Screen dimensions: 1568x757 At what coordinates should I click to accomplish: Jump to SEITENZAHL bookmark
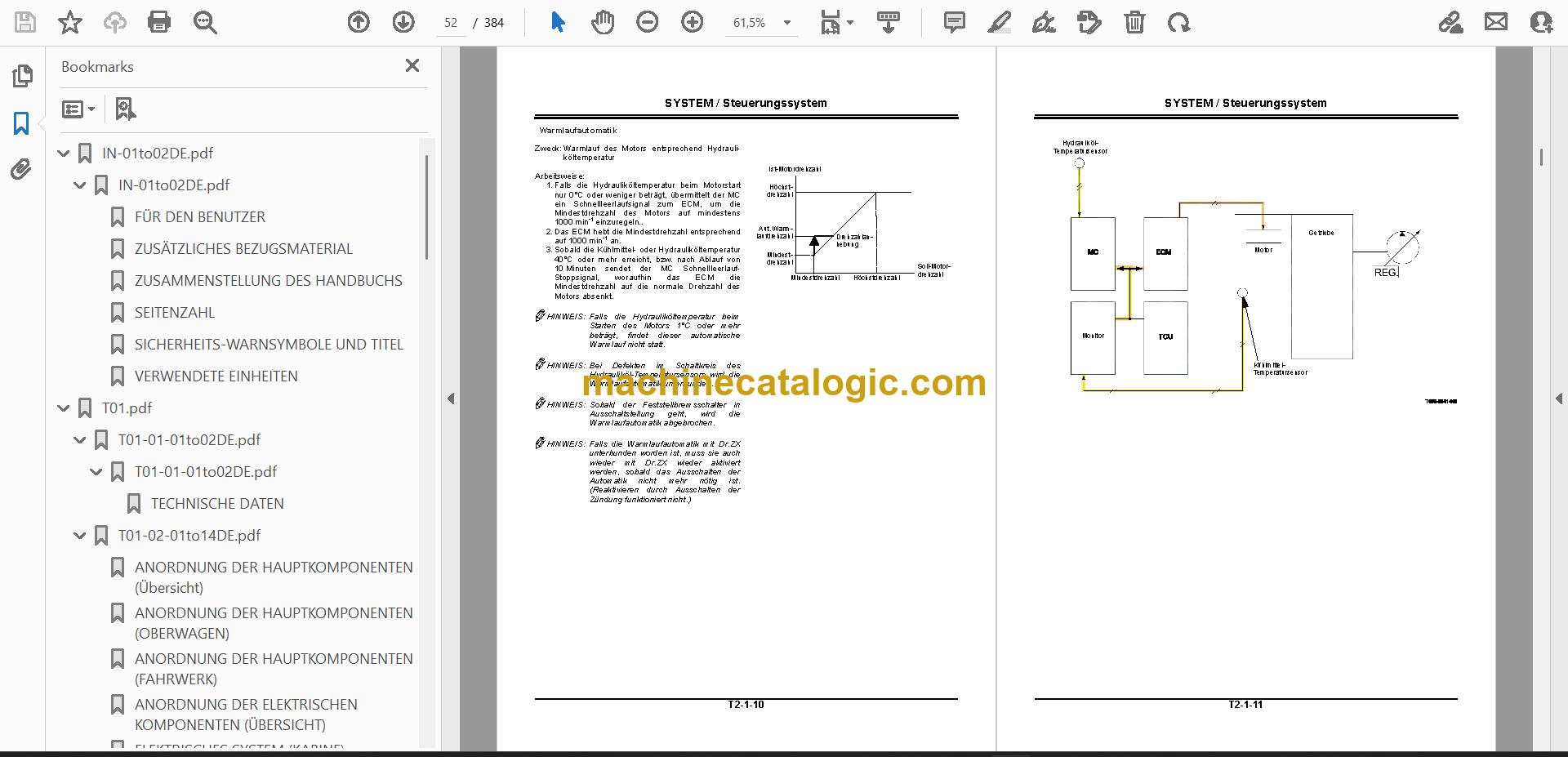click(175, 313)
